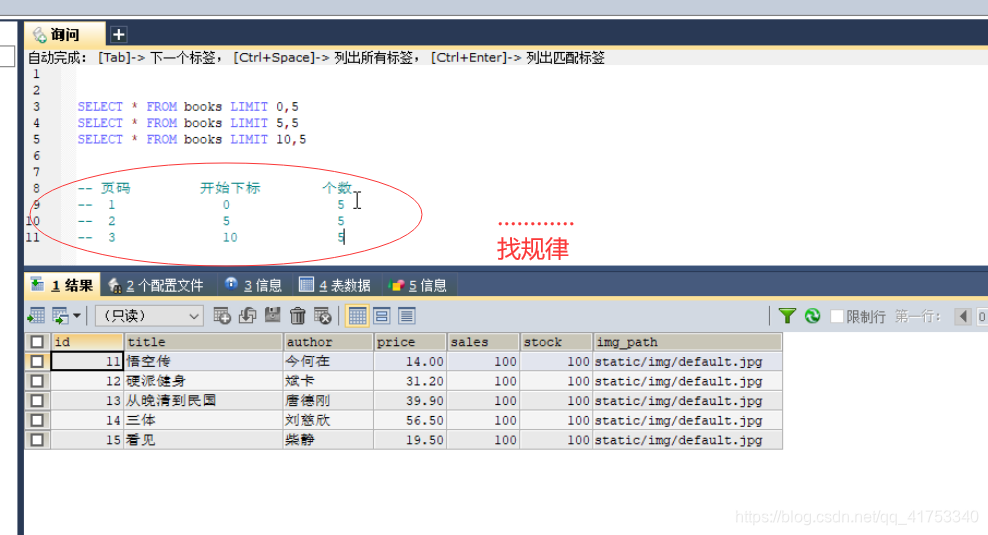Image resolution: width=988 pixels, height=535 pixels.
Task: Open the read-only (只读) combo box
Action: click(x=149, y=316)
